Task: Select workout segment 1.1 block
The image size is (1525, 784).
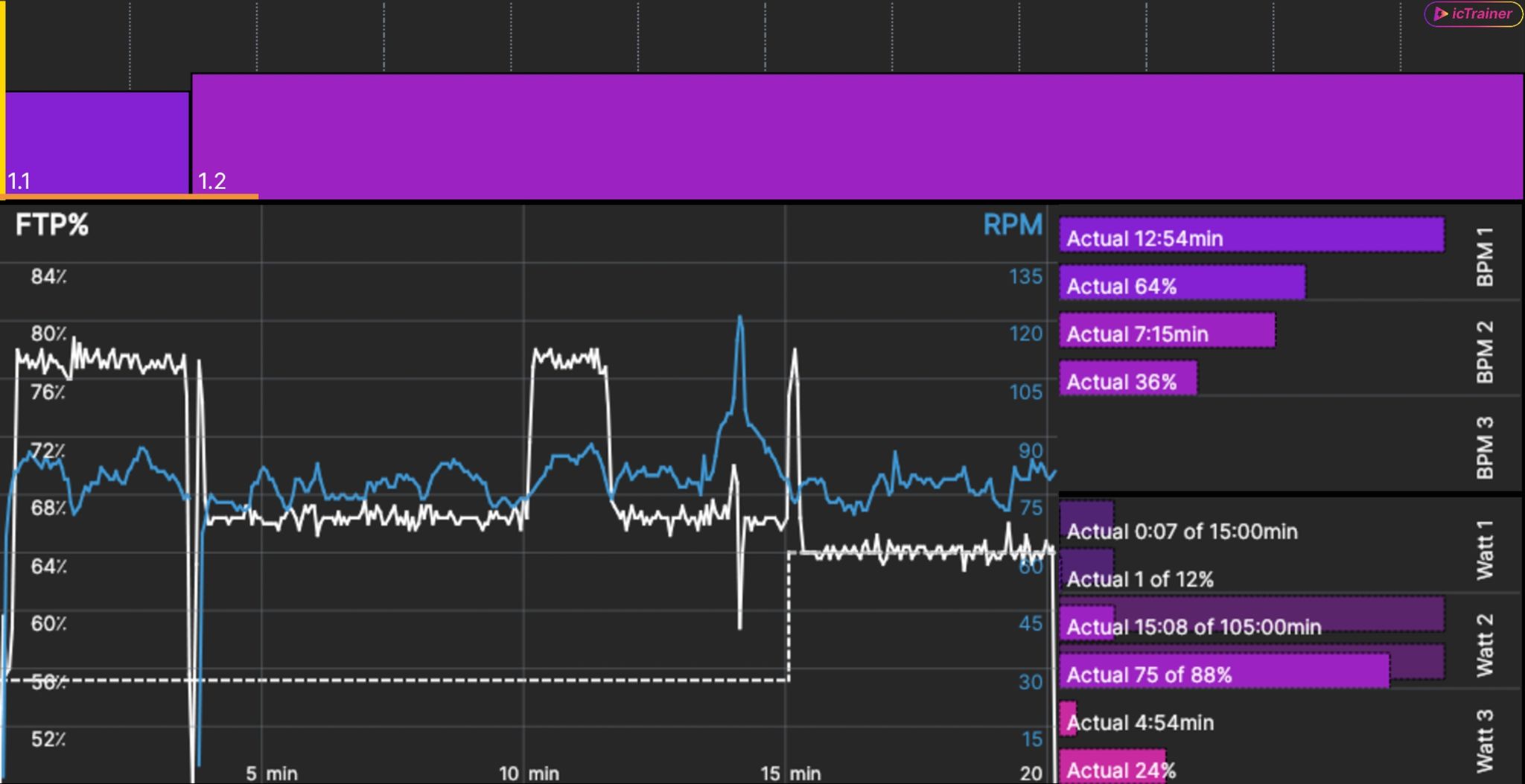Action: point(97,141)
